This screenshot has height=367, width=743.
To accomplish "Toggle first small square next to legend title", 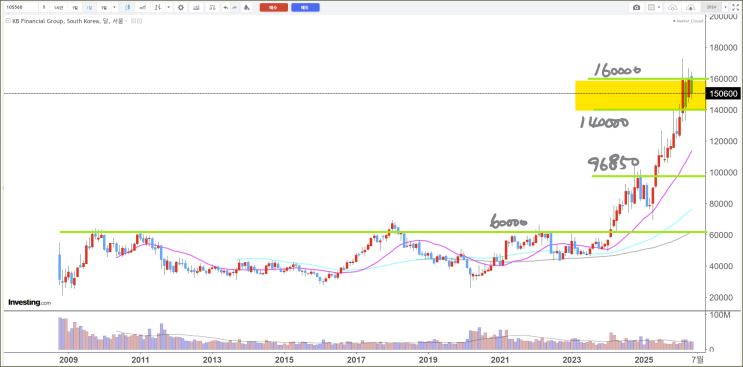I will [133, 21].
